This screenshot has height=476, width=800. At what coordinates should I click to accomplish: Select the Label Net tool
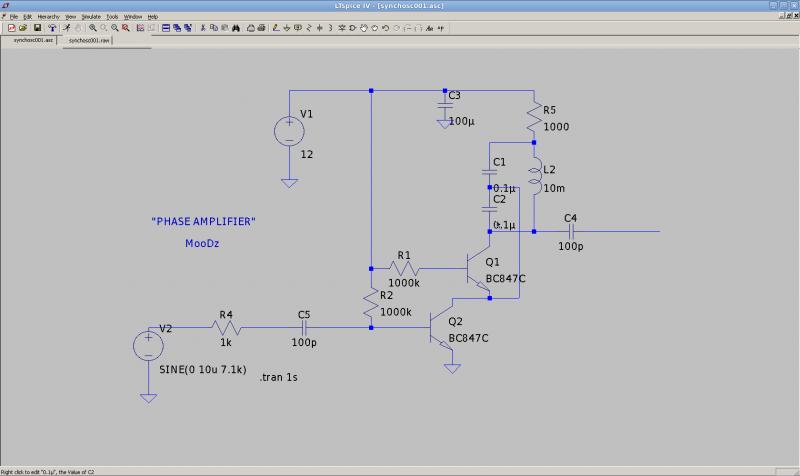tap(298, 28)
